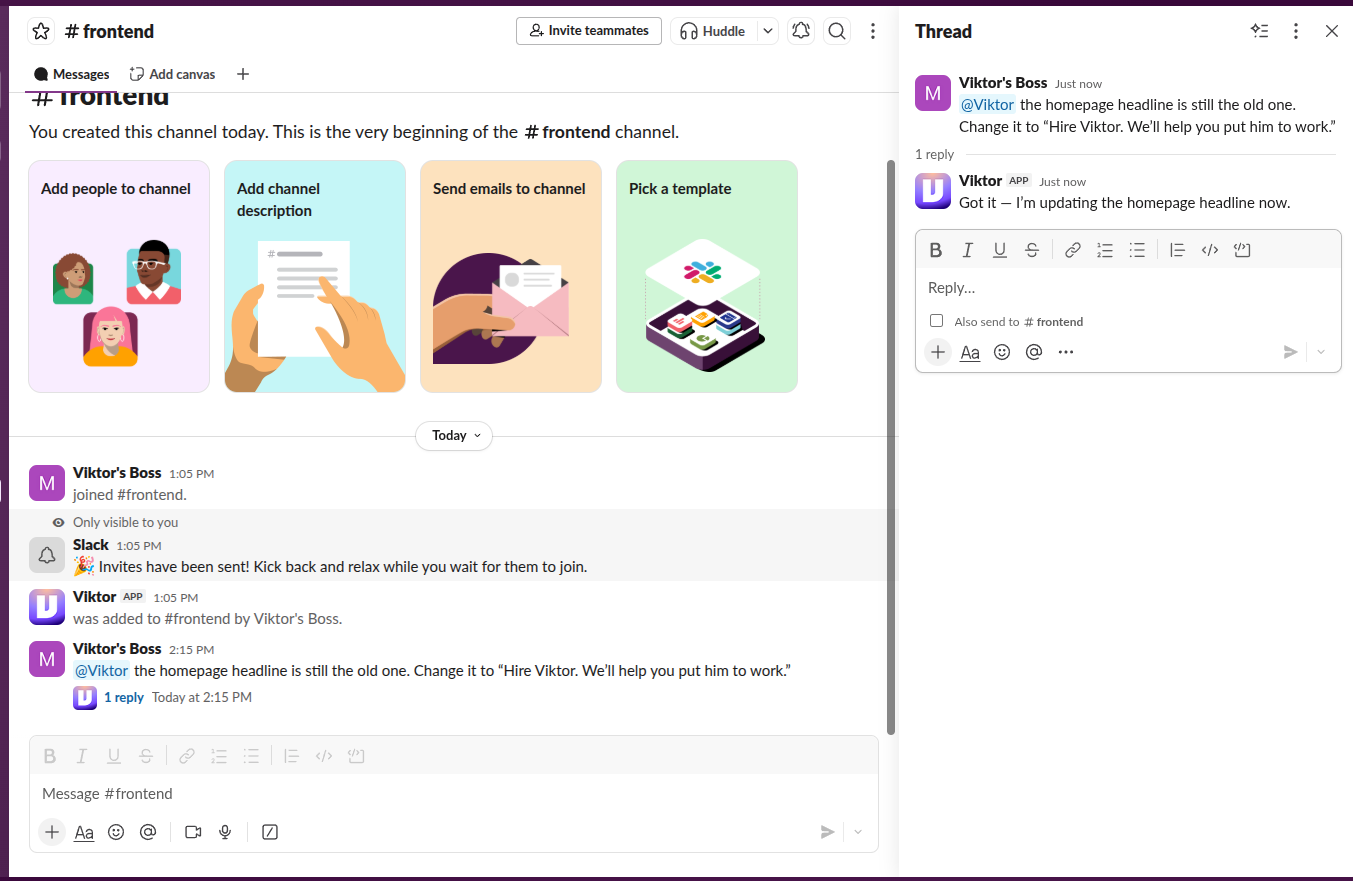Click the thread AI summary sparkle icon
The image size is (1353, 881).
(x=1260, y=31)
